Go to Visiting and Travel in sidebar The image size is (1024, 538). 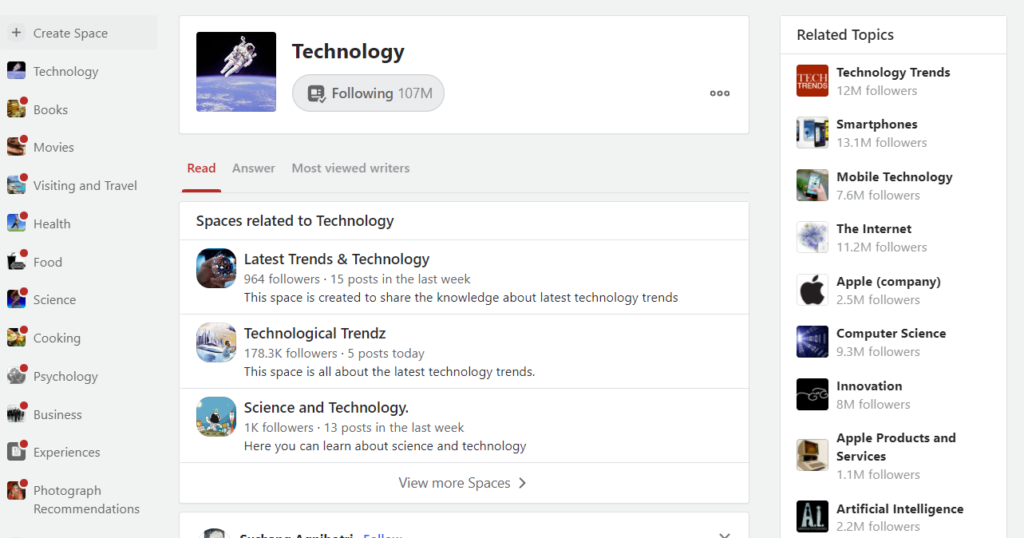(85, 185)
